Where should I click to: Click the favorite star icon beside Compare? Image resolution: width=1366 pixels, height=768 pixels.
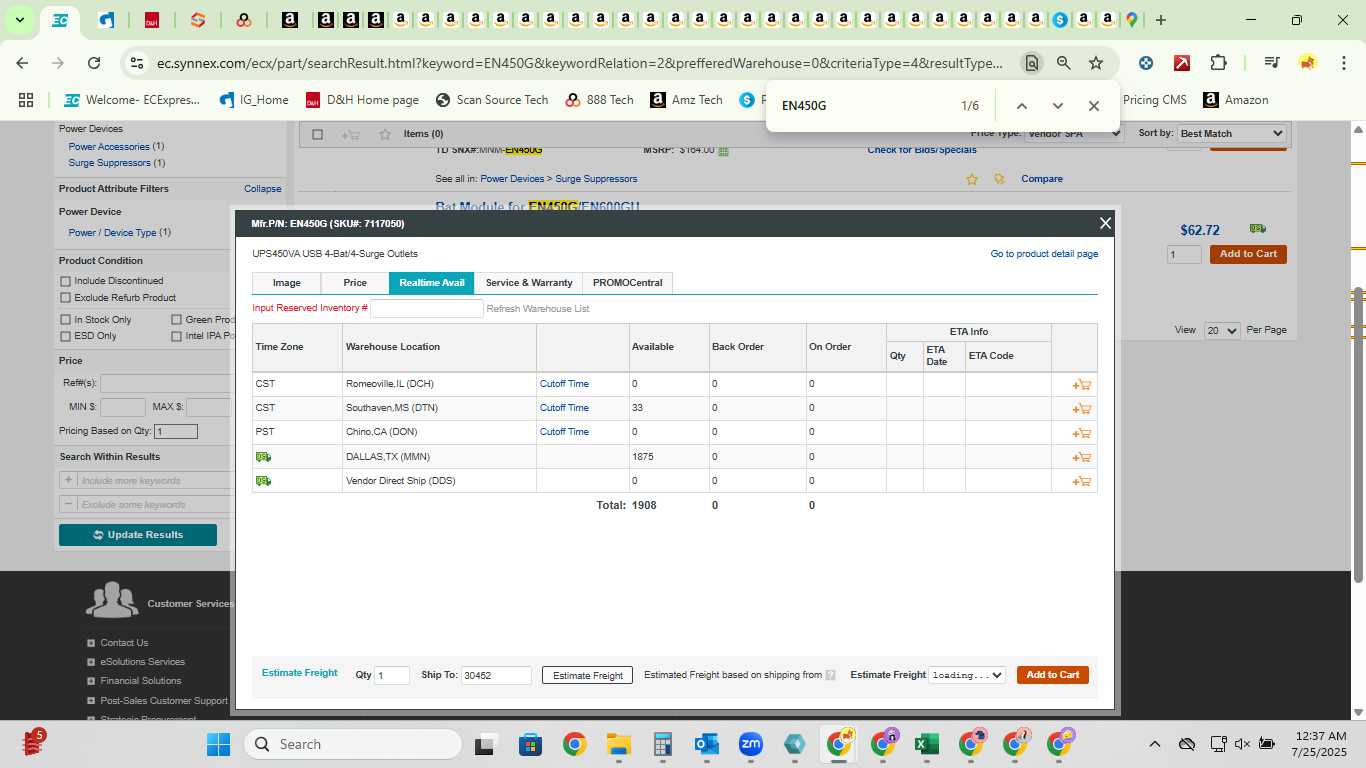pyautogui.click(x=971, y=179)
